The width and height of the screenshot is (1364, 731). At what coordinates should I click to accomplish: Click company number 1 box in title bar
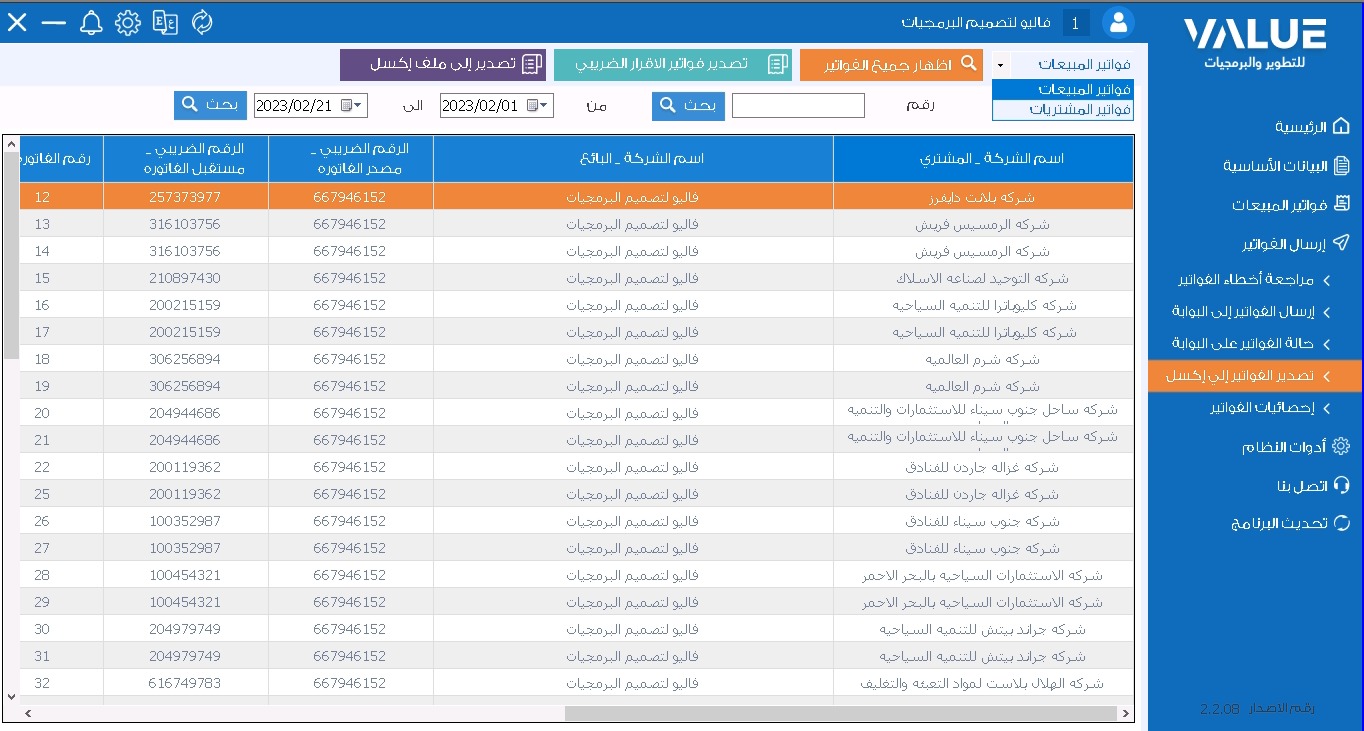pyautogui.click(x=1076, y=23)
